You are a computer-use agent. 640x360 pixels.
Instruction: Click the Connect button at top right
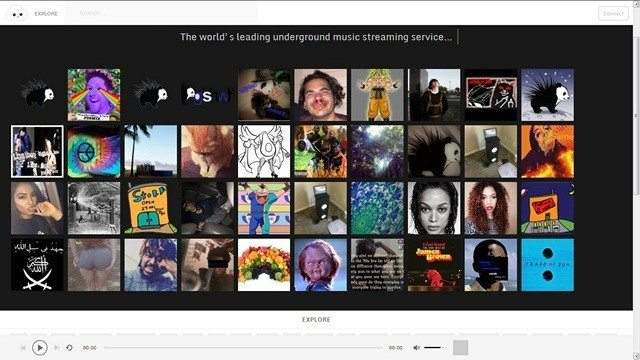pyautogui.click(x=613, y=13)
